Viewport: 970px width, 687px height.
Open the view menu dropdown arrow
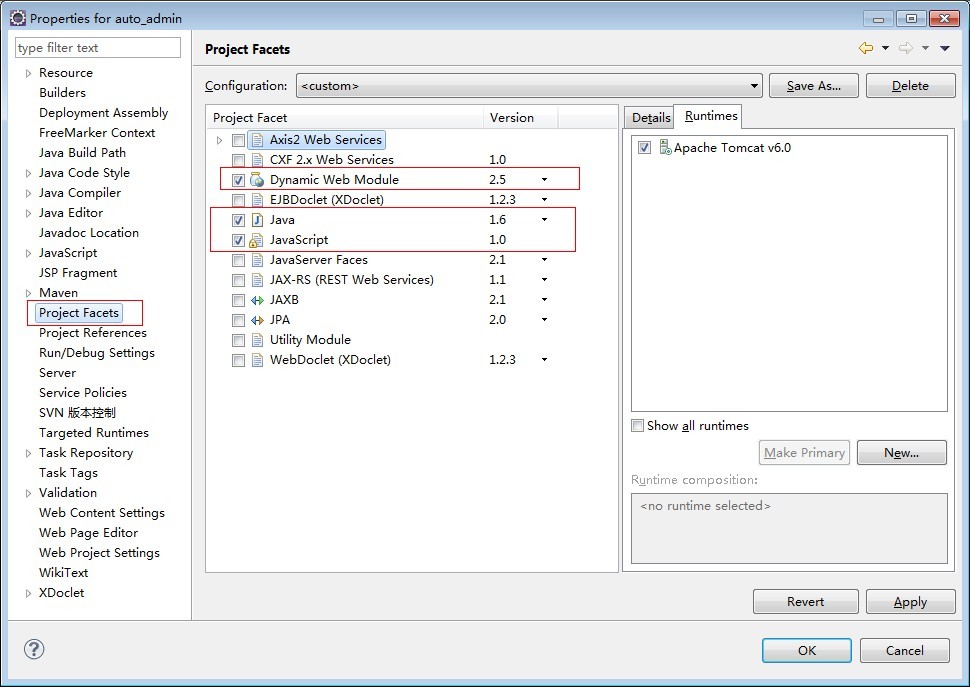[945, 48]
